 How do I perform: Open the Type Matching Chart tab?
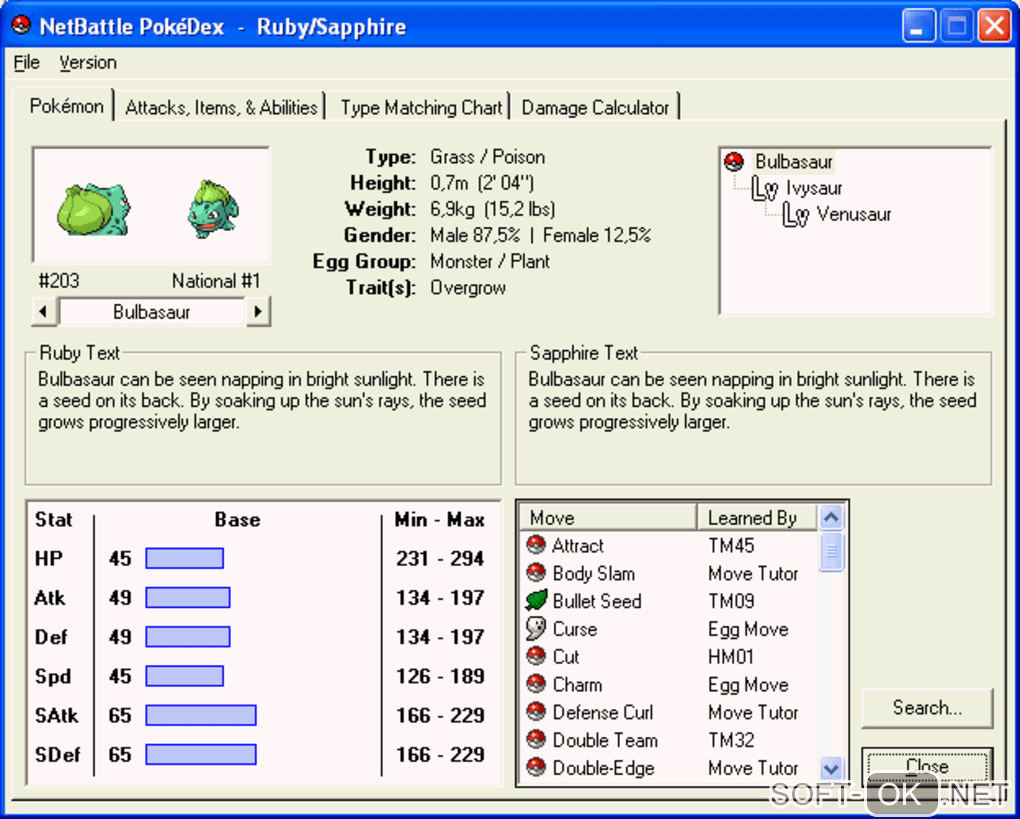422,107
